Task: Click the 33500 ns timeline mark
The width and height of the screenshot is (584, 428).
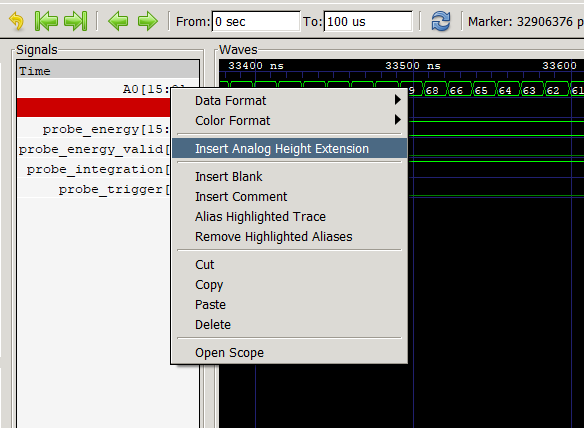Action: (413, 66)
